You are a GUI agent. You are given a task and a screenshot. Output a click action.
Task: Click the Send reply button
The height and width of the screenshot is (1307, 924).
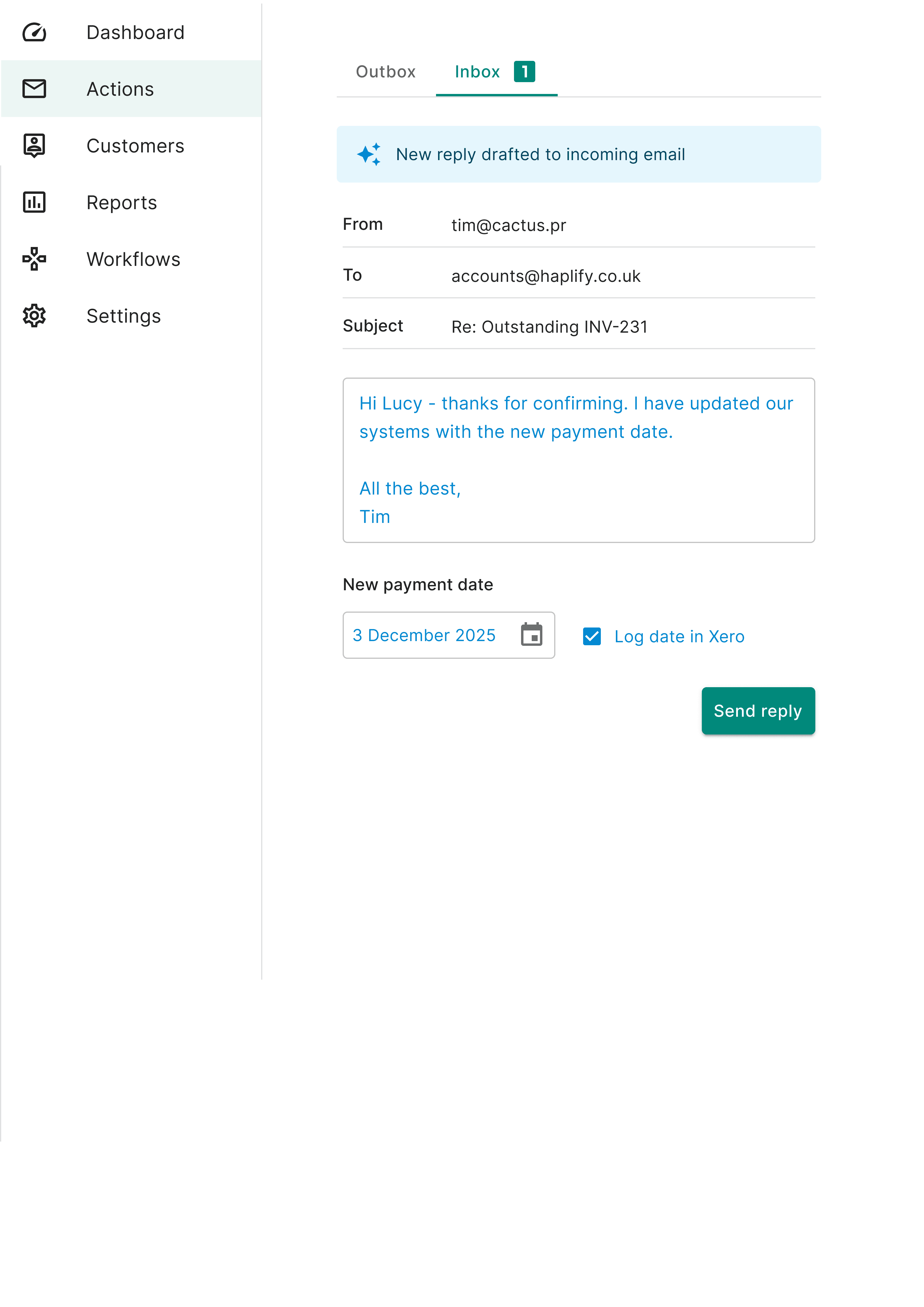click(x=758, y=711)
